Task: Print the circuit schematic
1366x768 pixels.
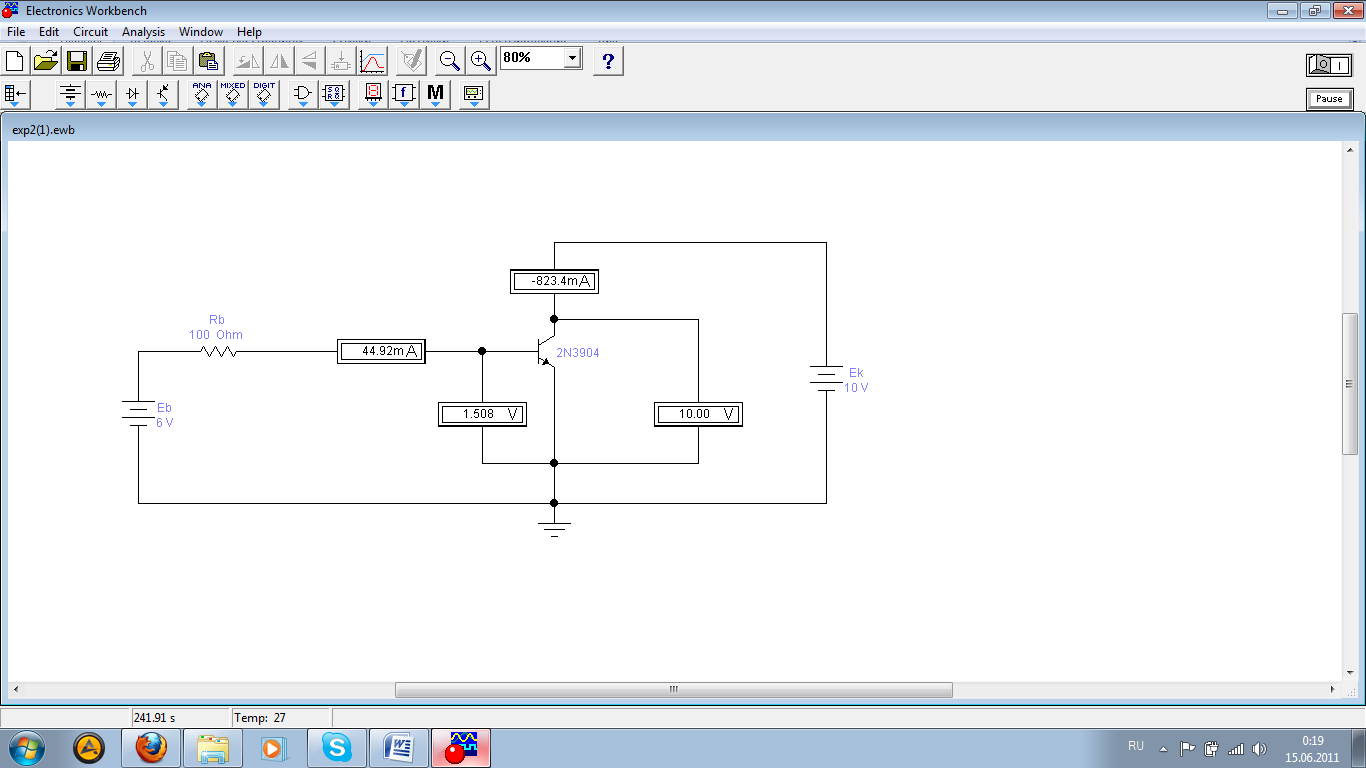Action: (x=108, y=61)
